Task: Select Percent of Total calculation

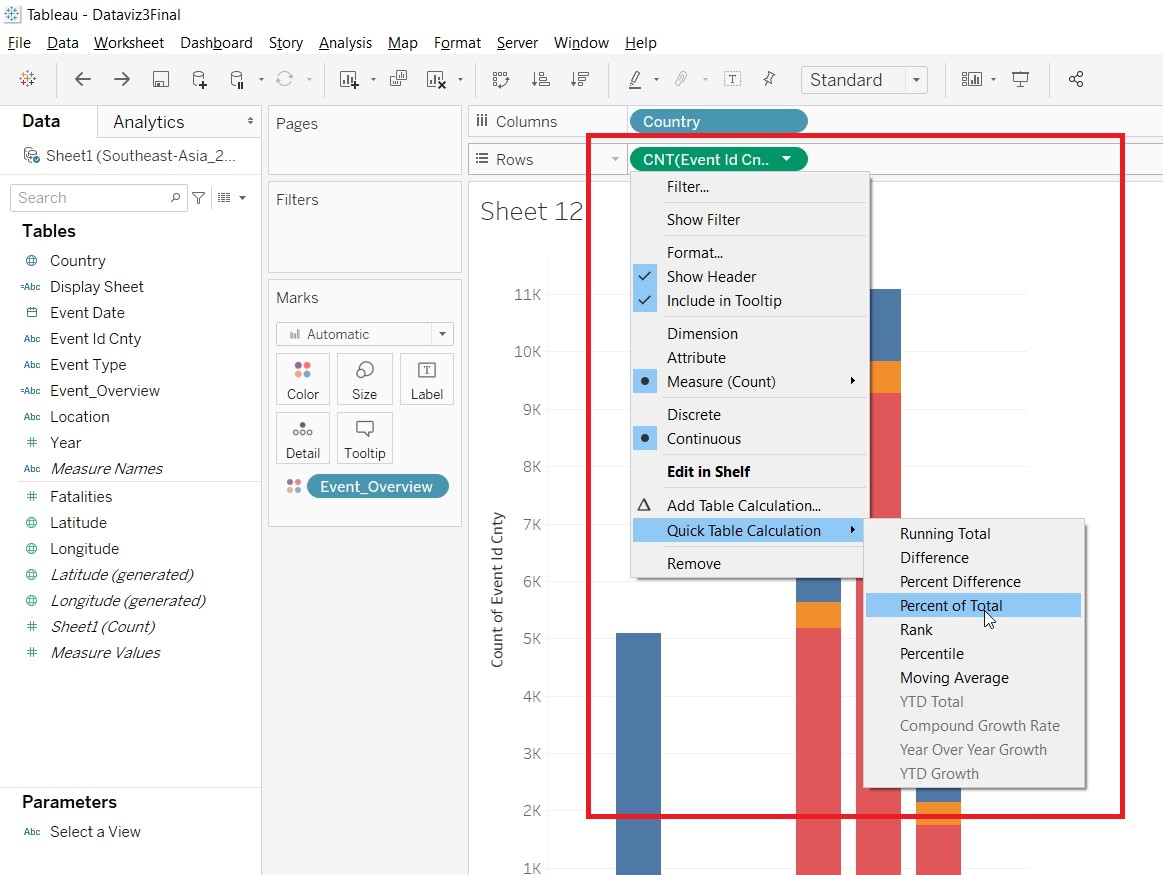Action: point(951,606)
